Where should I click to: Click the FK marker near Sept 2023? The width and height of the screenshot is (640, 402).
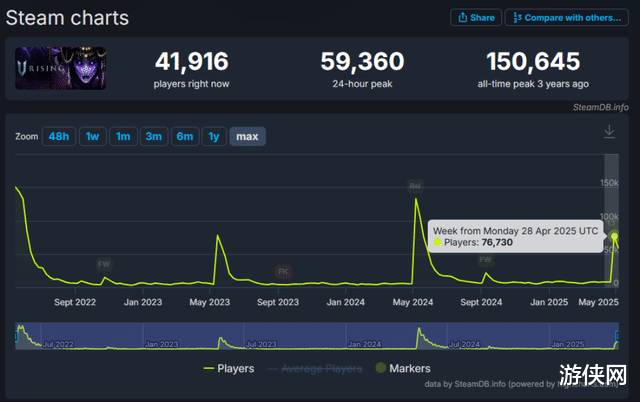point(283,271)
